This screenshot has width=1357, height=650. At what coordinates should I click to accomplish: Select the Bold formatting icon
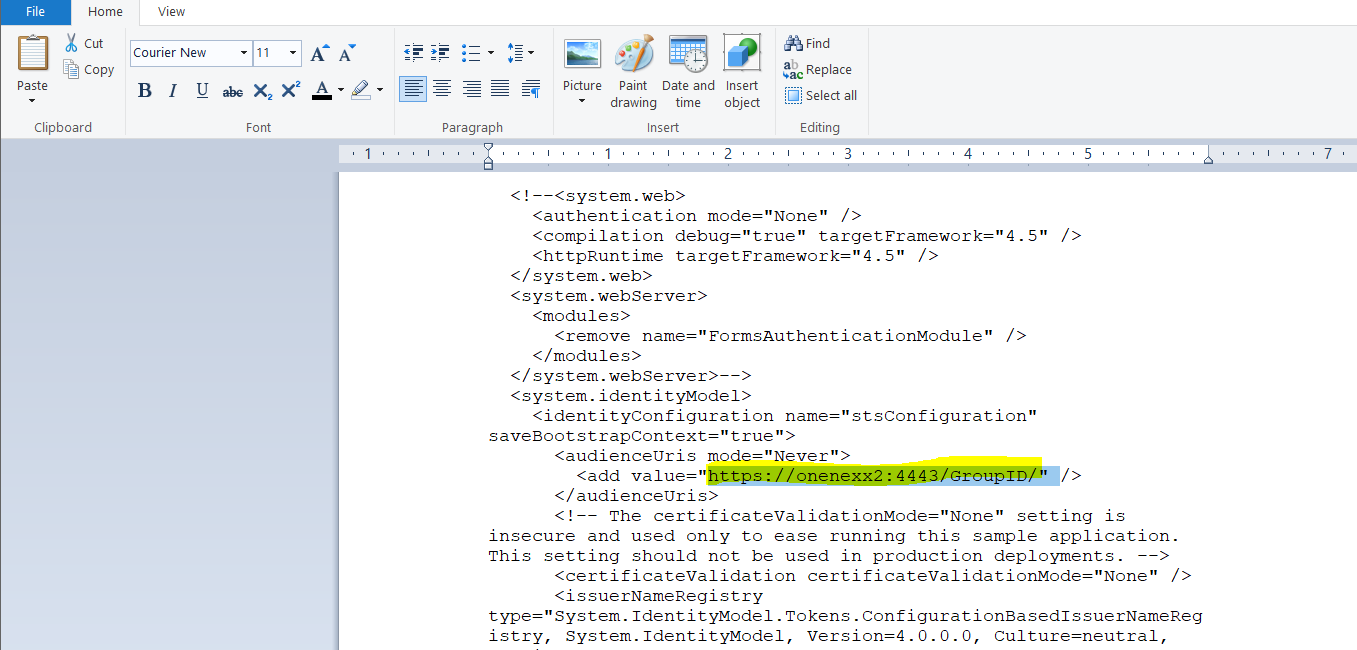(x=144, y=90)
